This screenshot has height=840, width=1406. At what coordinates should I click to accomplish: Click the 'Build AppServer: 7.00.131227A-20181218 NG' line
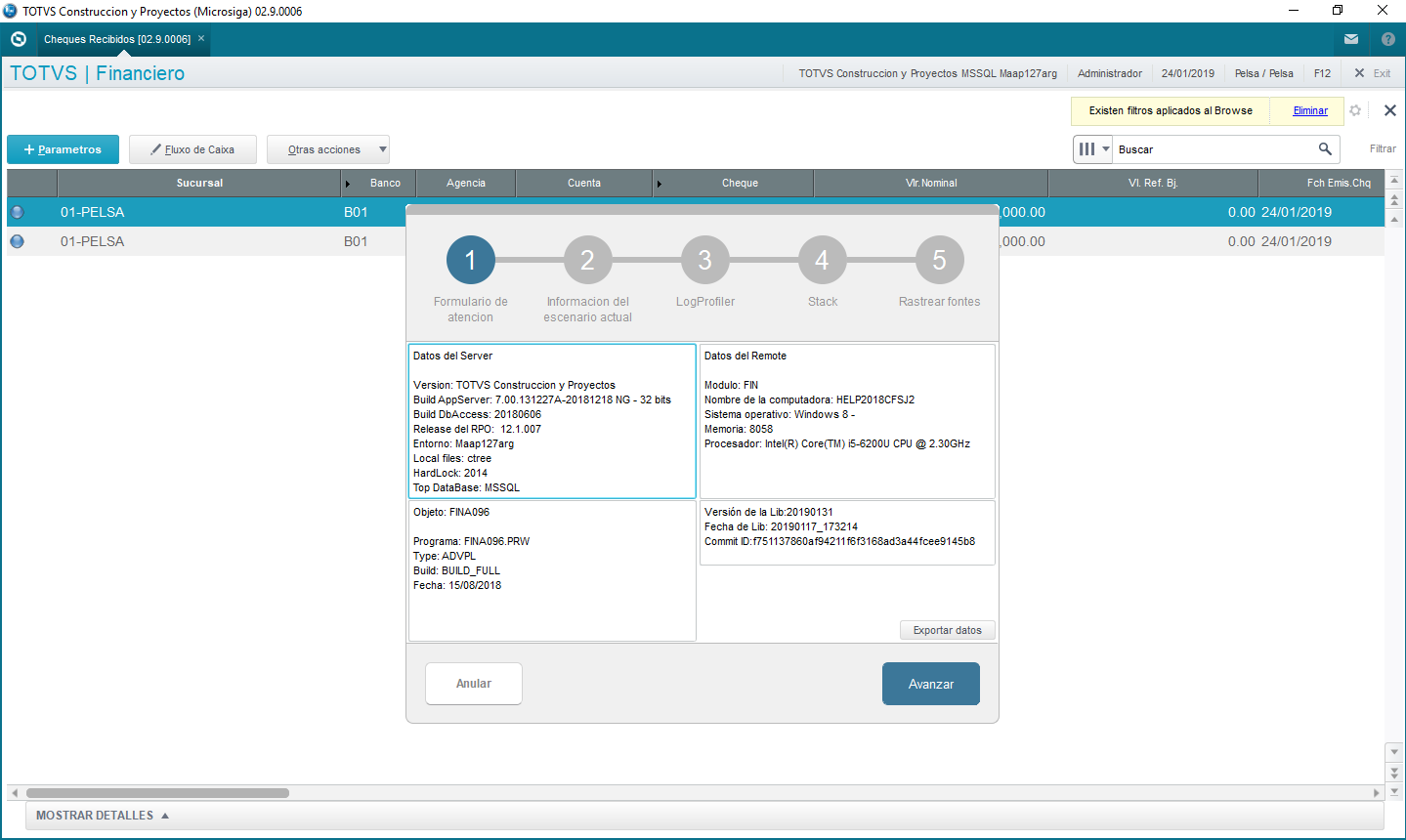pyautogui.click(x=542, y=399)
